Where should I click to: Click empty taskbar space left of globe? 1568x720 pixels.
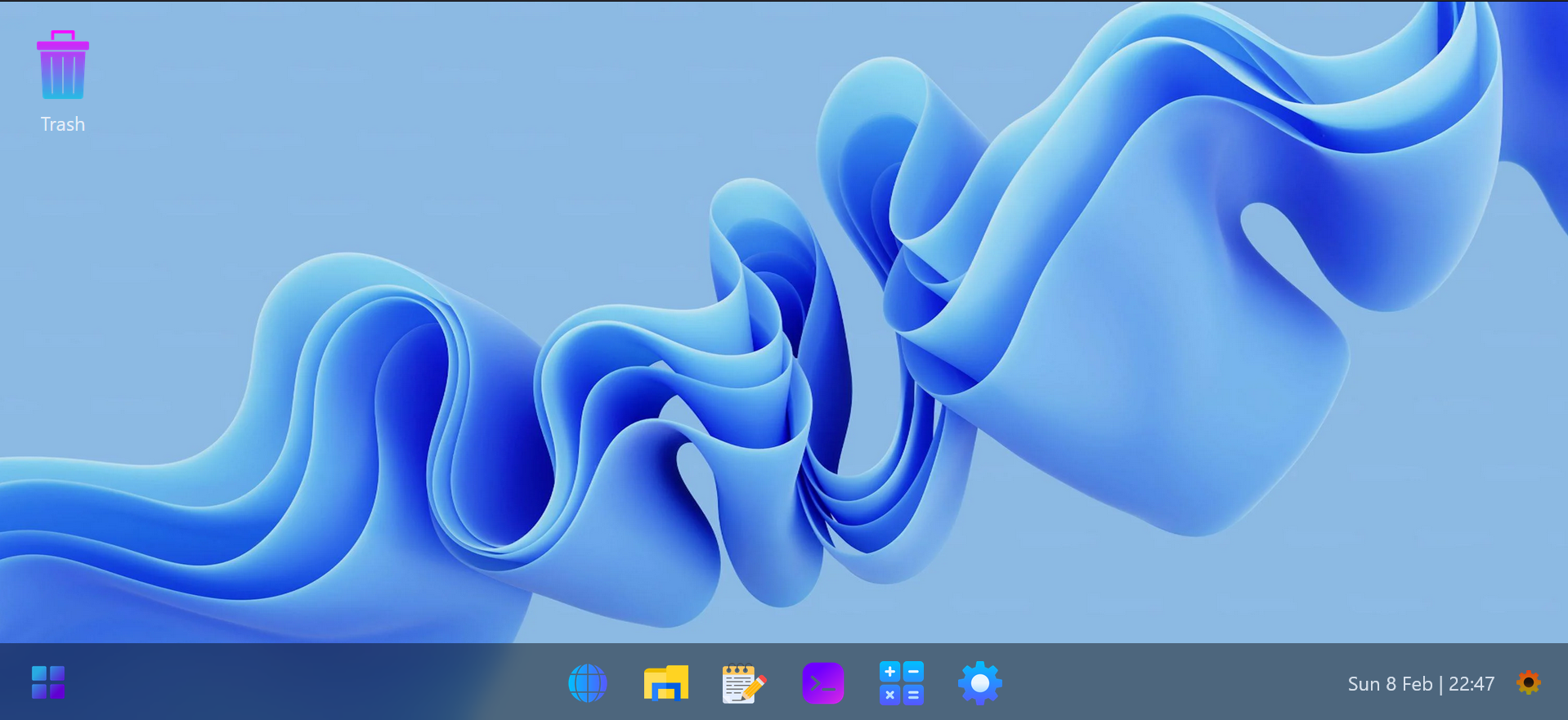(x=327, y=683)
